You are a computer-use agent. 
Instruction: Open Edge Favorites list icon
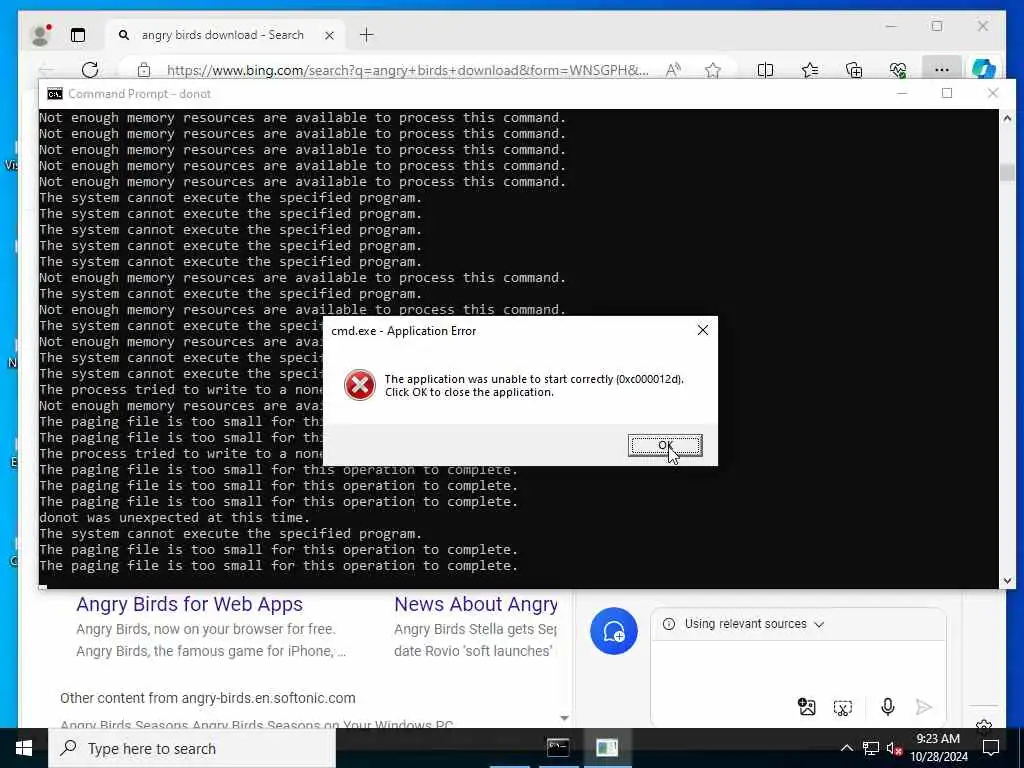click(x=810, y=70)
